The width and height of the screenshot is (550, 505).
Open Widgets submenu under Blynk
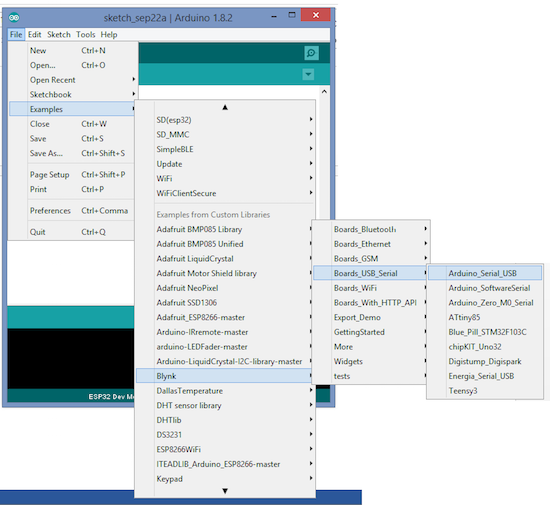pyautogui.click(x=370, y=362)
